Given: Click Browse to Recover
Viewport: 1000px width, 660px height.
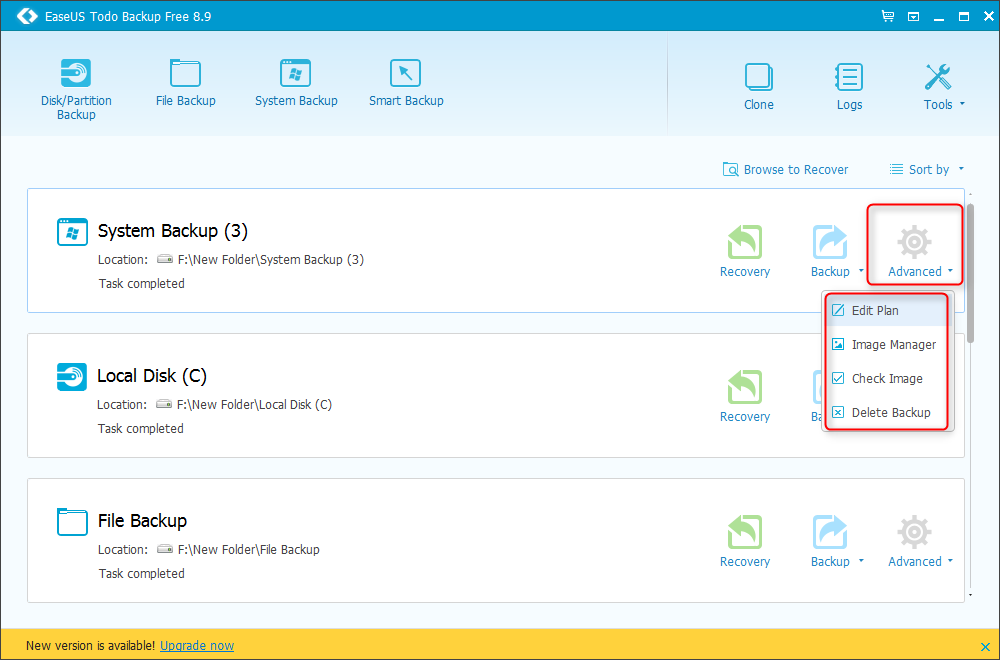Looking at the screenshot, I should [x=786, y=170].
